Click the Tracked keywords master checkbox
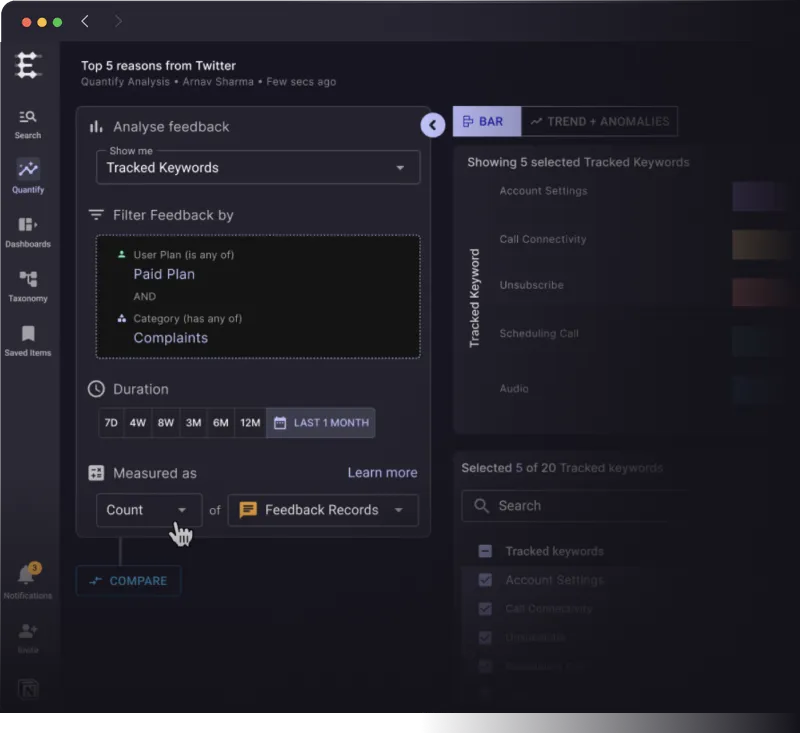Screen dimensions: 800x733 coord(485,551)
